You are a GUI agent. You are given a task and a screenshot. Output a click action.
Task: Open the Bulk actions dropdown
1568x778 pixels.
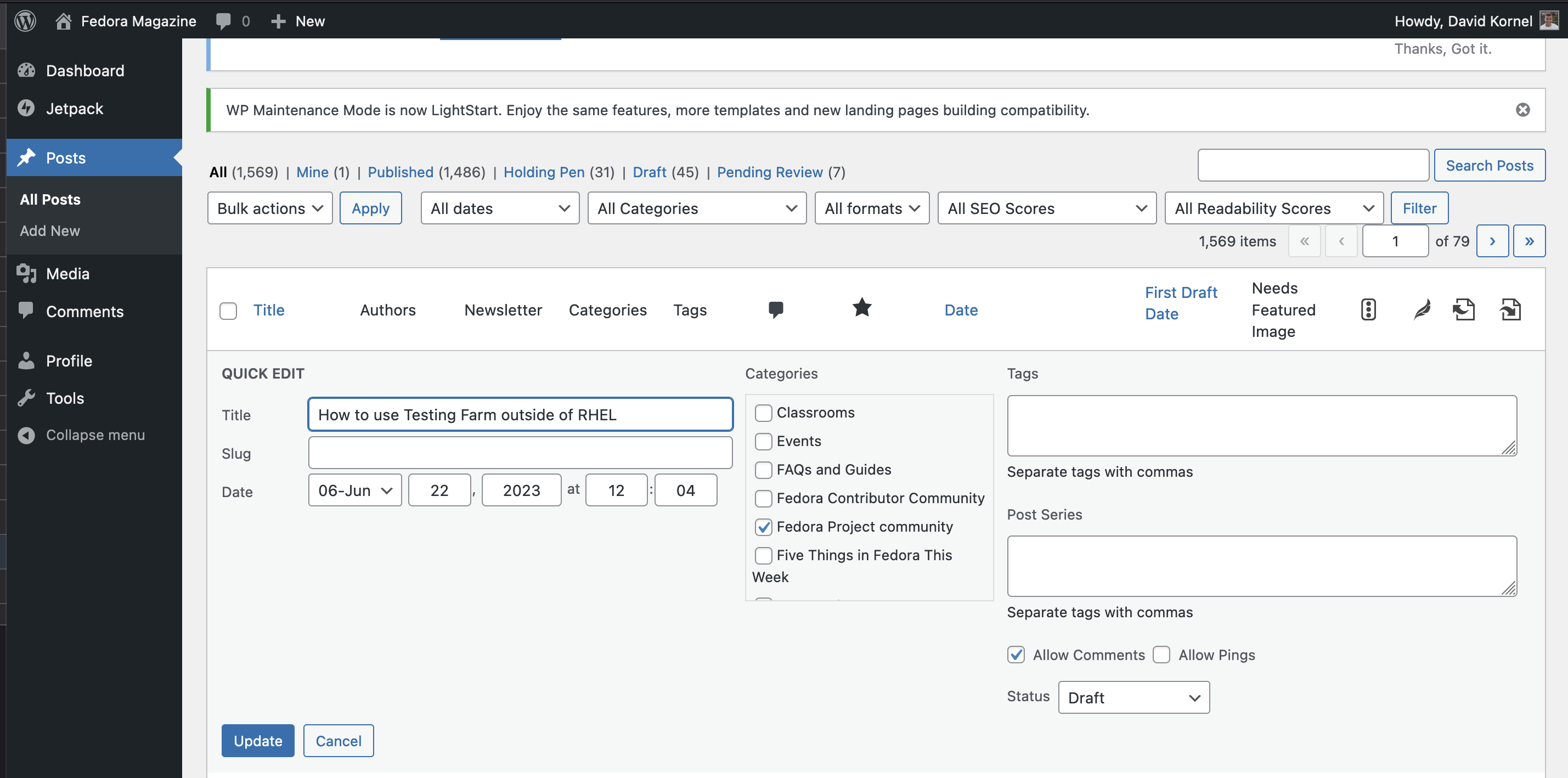click(269, 208)
